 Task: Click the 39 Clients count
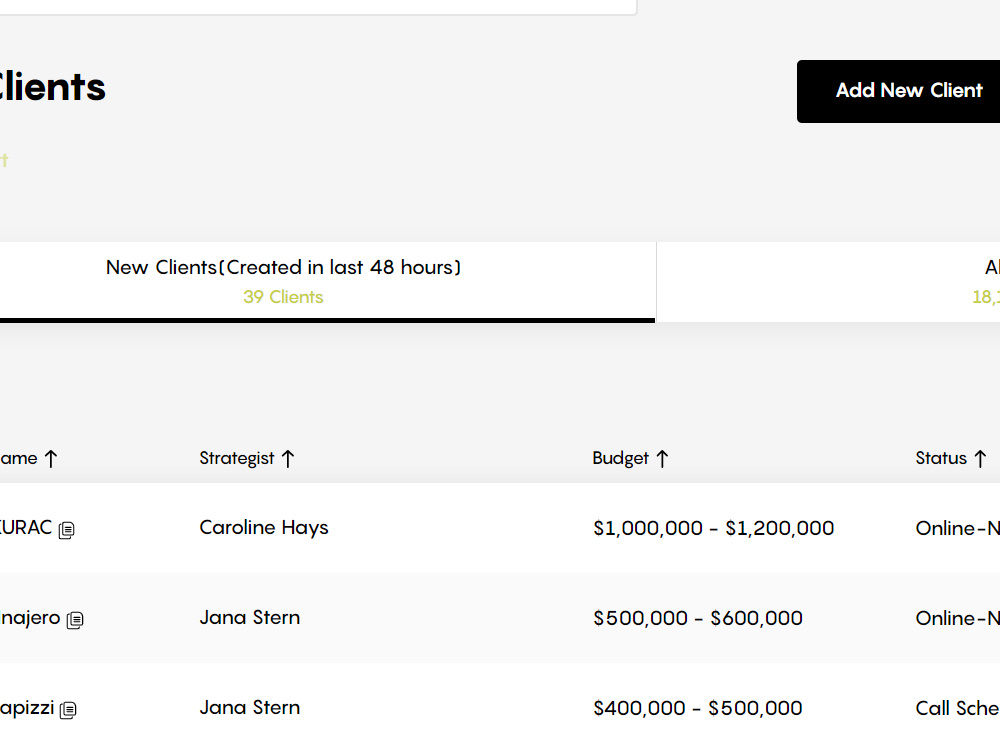(x=283, y=297)
